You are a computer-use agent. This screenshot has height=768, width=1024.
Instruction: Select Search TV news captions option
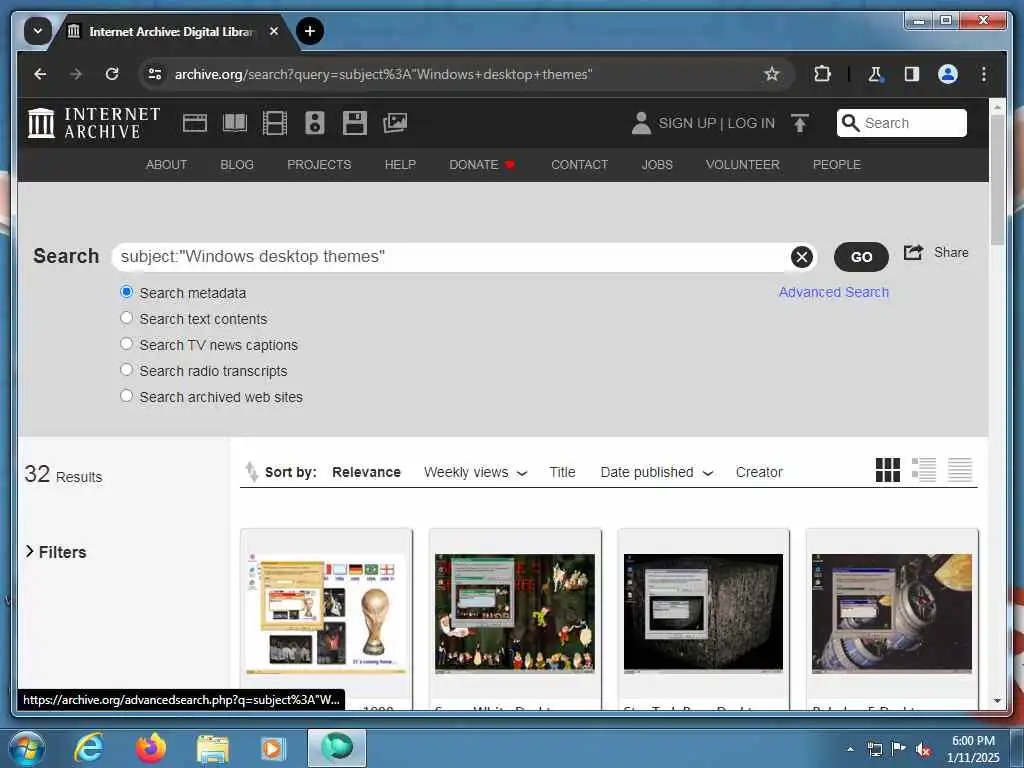[127, 344]
